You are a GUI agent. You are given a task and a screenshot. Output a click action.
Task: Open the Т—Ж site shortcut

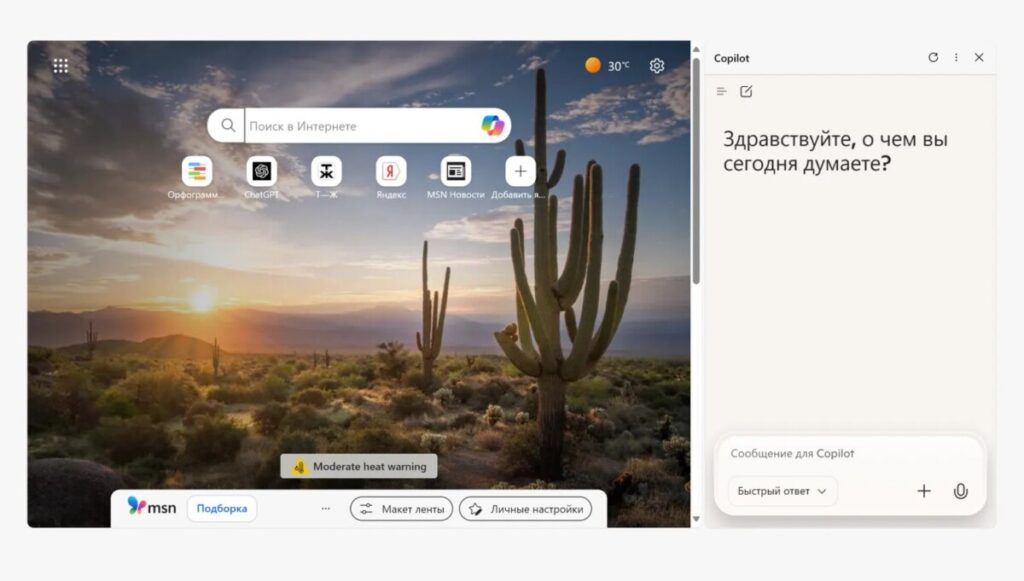[x=325, y=173]
